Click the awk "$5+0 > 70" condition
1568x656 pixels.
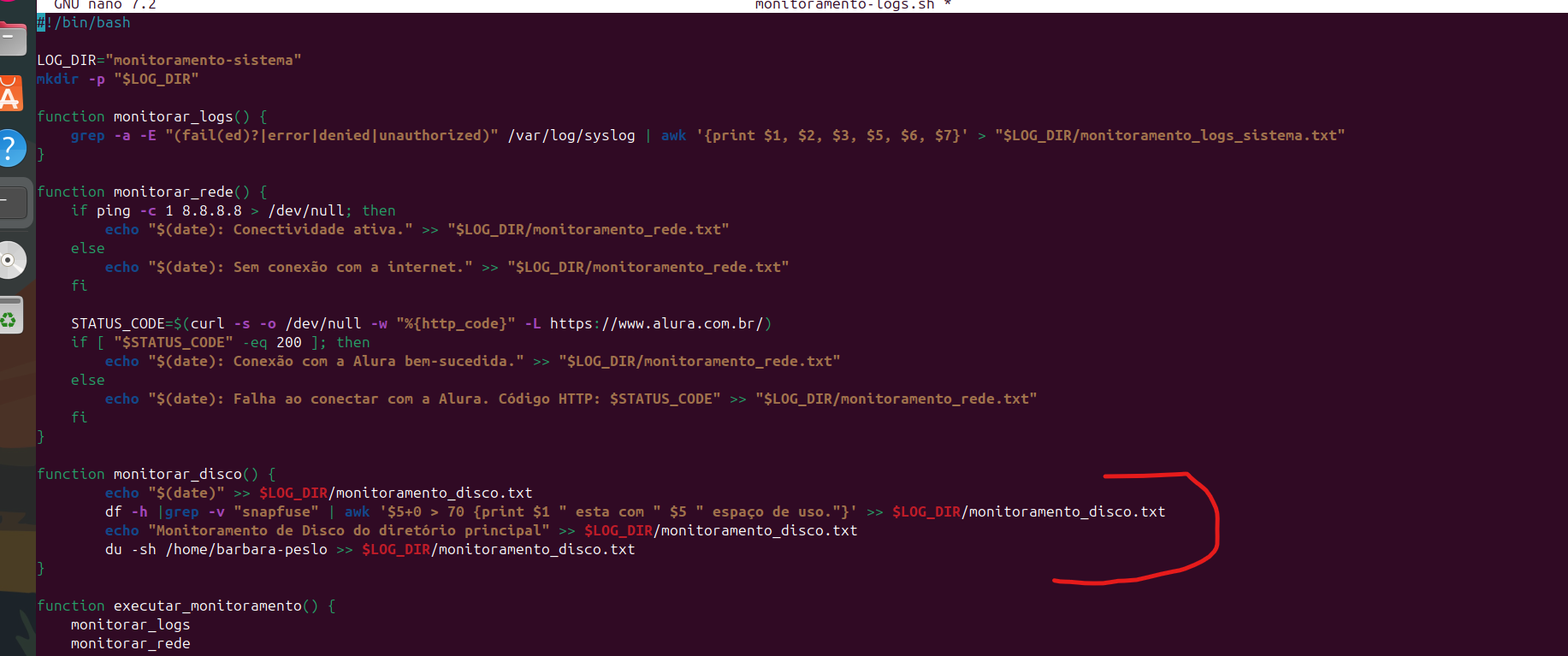pos(426,511)
